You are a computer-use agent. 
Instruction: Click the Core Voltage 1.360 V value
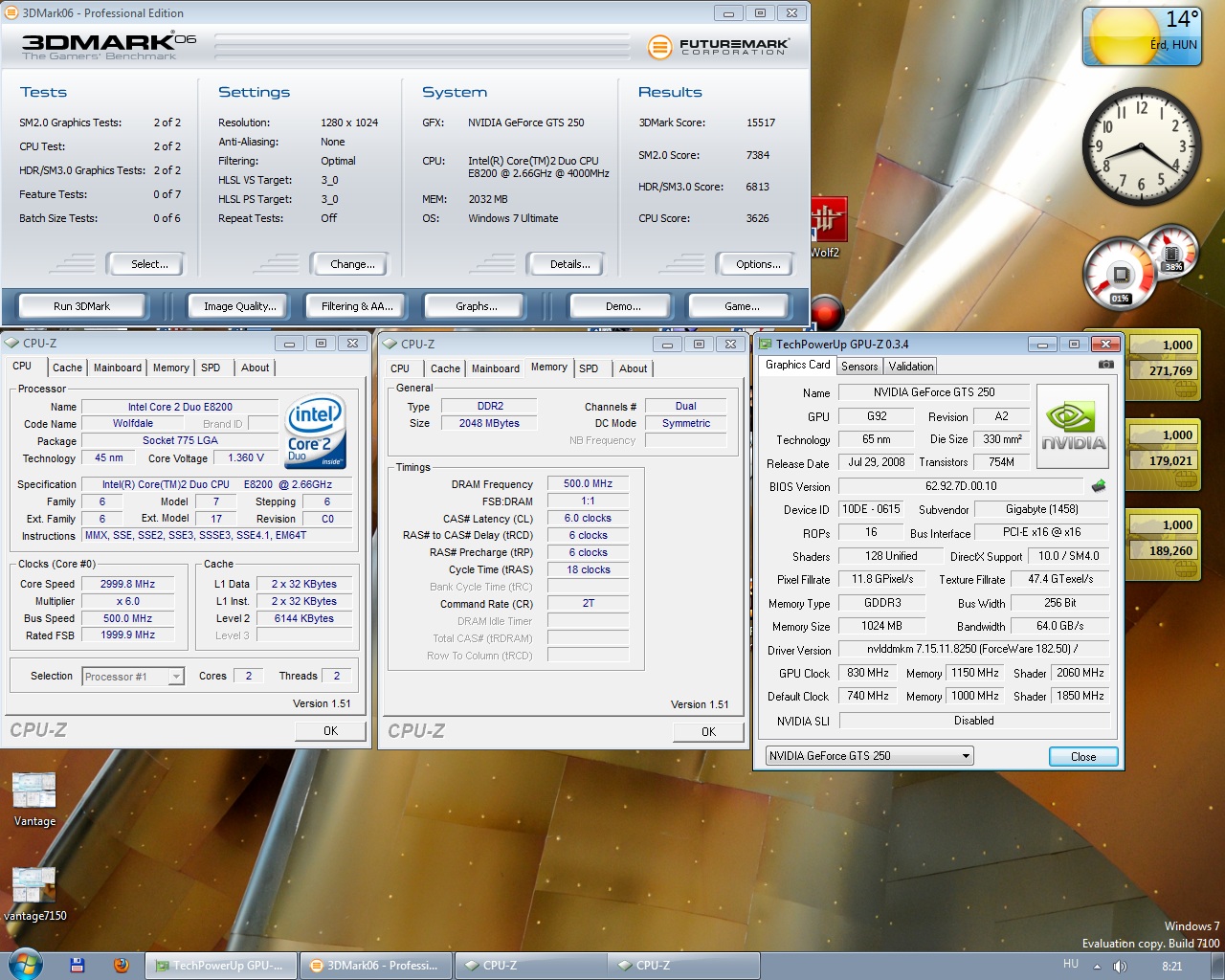245,458
